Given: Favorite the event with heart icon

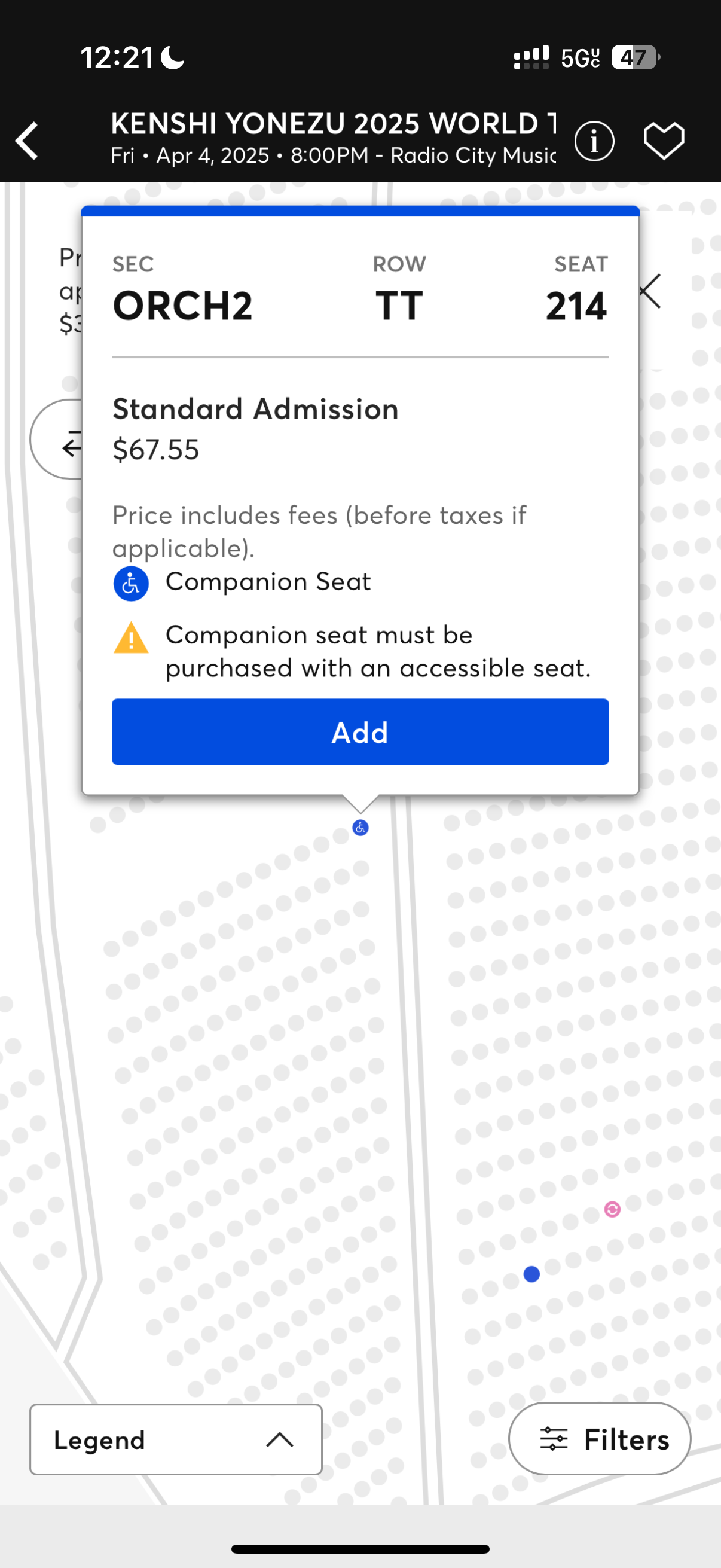Looking at the screenshot, I should 664,141.
